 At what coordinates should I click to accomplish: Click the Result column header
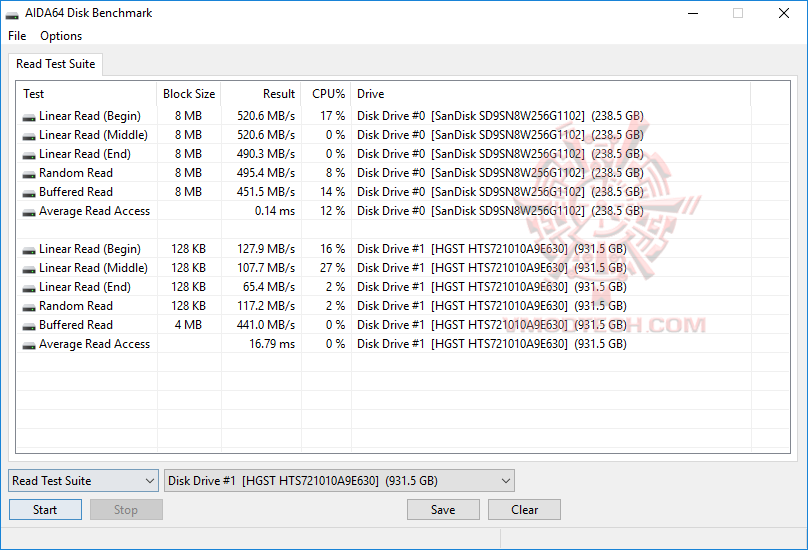pos(261,94)
